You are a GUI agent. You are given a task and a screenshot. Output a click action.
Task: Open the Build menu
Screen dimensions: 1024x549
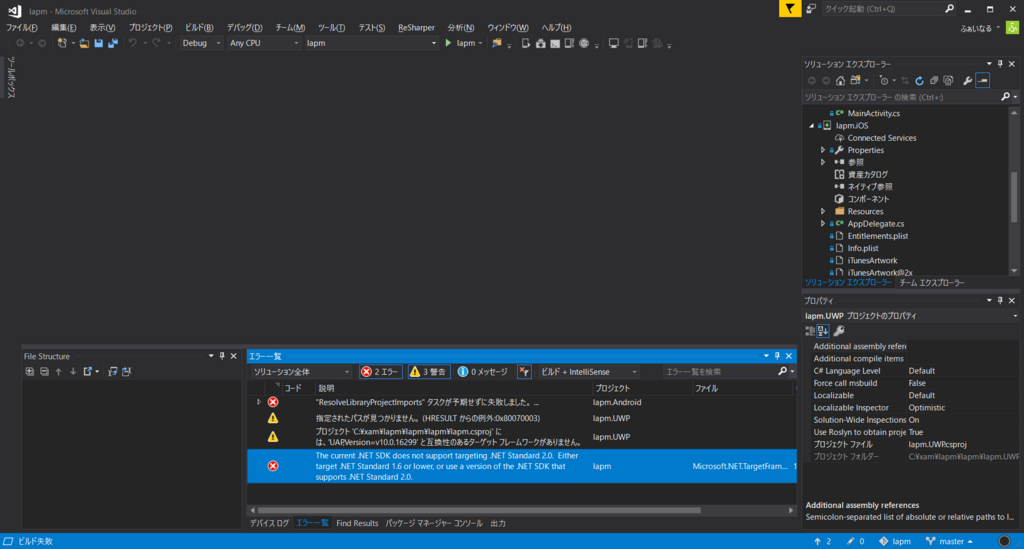pyautogui.click(x=199, y=27)
